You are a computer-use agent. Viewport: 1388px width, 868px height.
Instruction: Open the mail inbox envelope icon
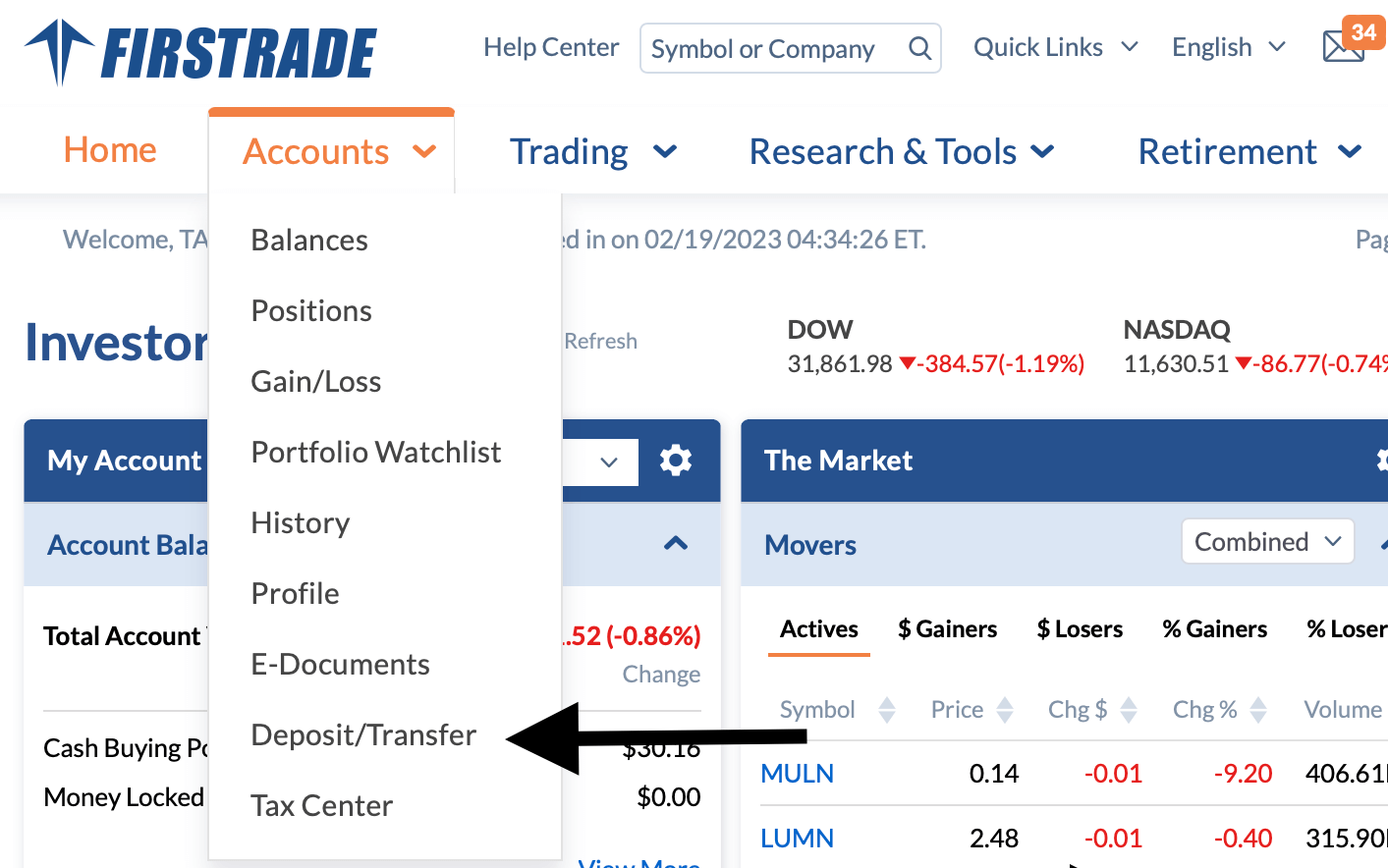pyautogui.click(x=1343, y=46)
